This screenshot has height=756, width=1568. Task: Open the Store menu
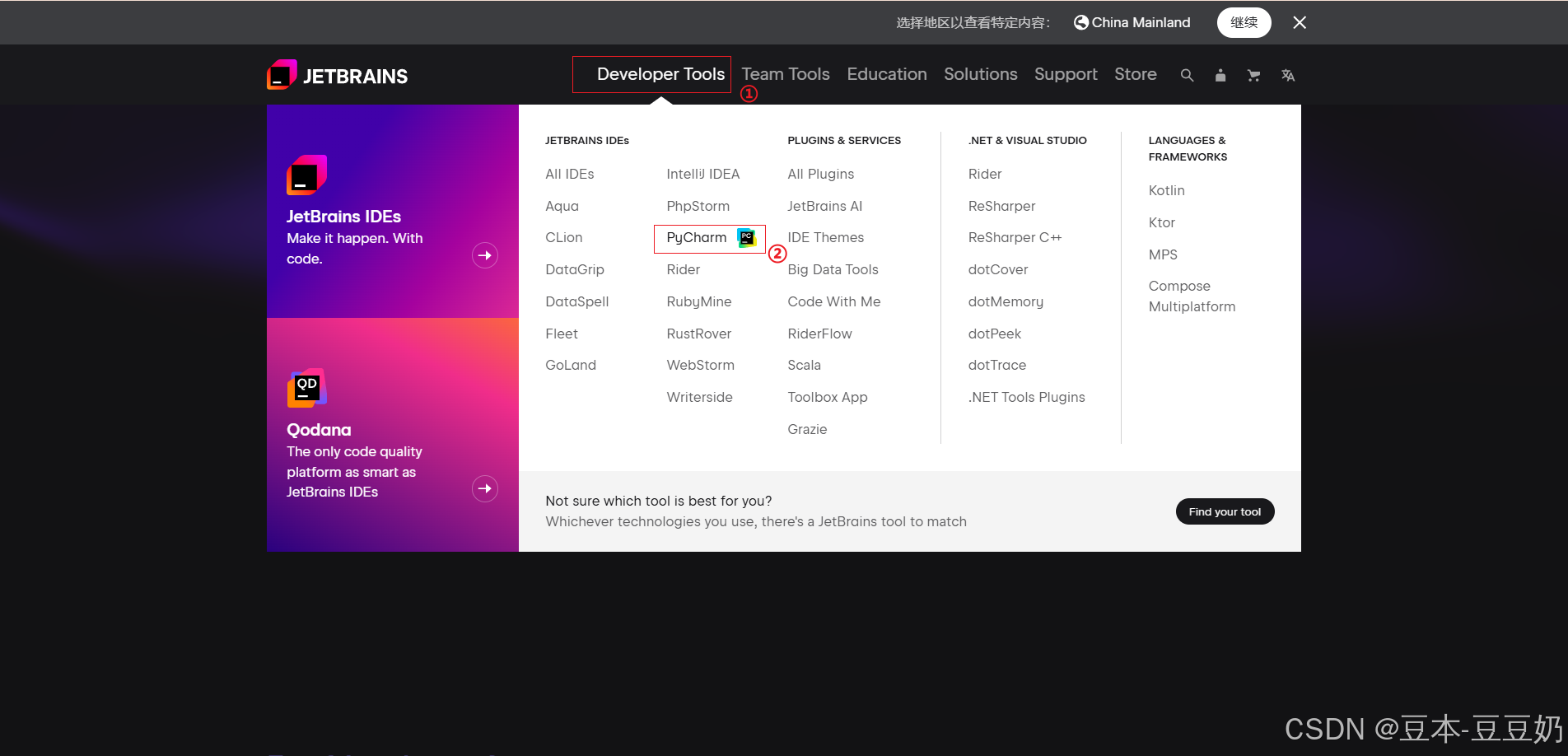(x=1136, y=74)
